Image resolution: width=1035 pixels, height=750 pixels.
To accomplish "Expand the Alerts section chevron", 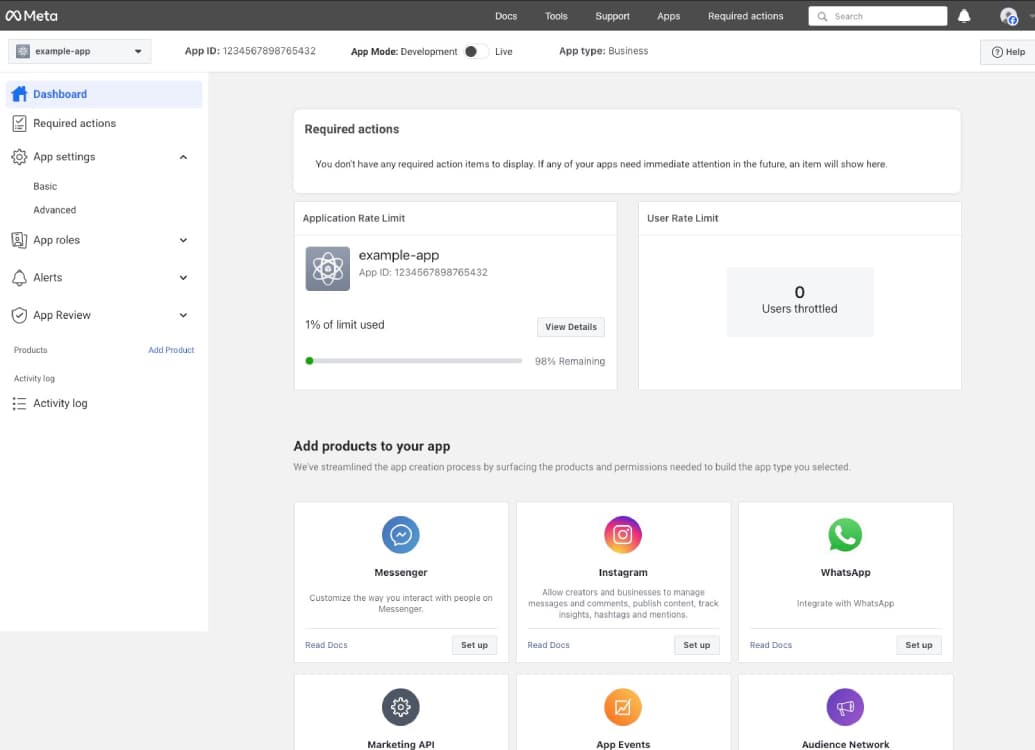I will [x=184, y=278].
